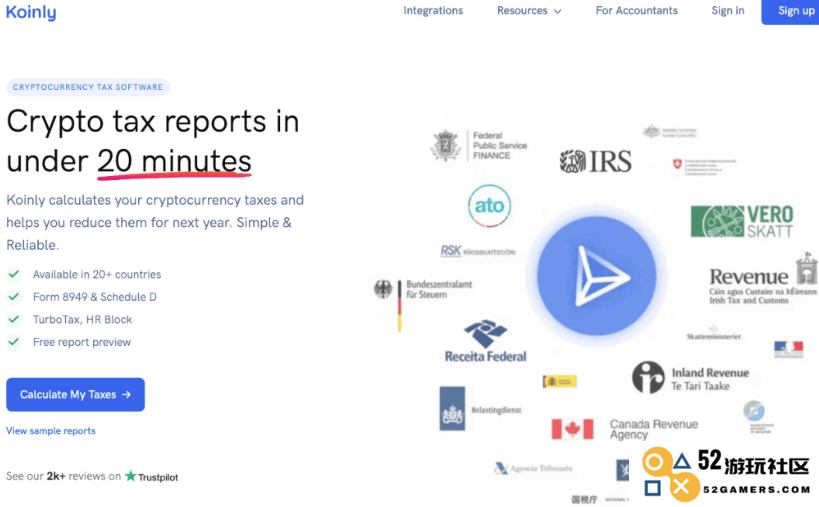The width and height of the screenshot is (819, 507).
Task: Click the Cryptocurrency Tax Software badge
Action: click(88, 87)
